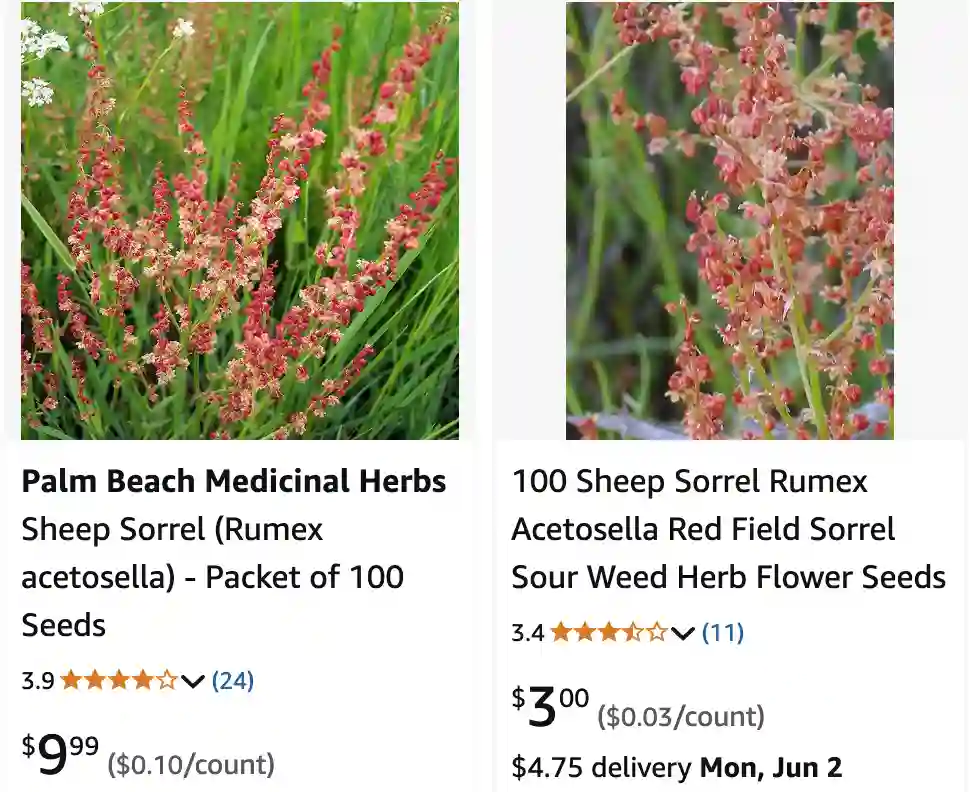Open the 100 Sheep Sorrel Red Field Sorrel title
This screenshot has width=970, height=792.
coord(727,529)
